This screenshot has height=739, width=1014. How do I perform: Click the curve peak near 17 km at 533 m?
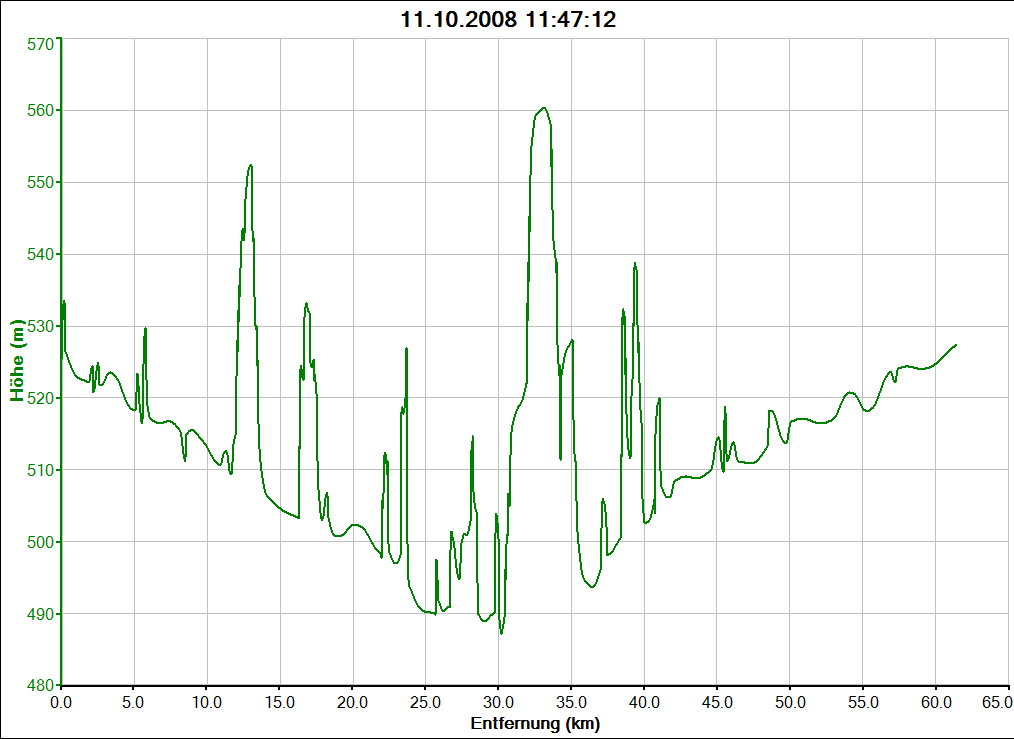(x=306, y=304)
